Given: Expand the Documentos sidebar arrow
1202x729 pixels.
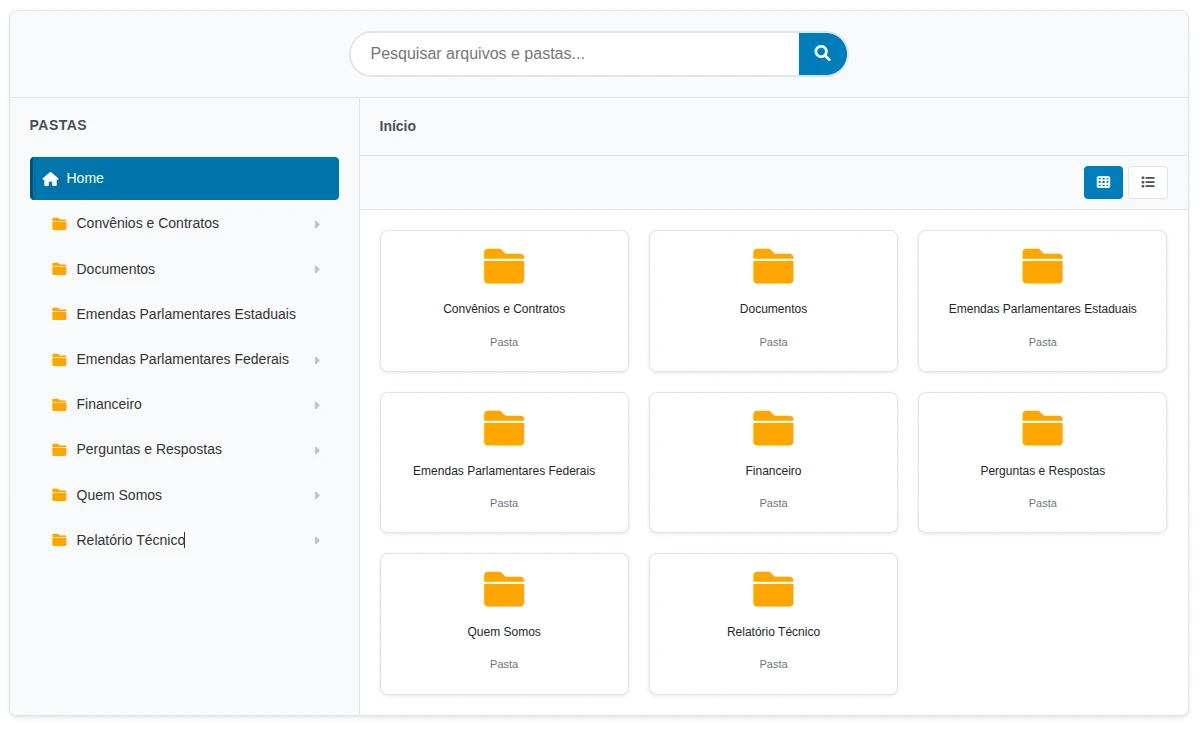Looking at the screenshot, I should pos(317,269).
